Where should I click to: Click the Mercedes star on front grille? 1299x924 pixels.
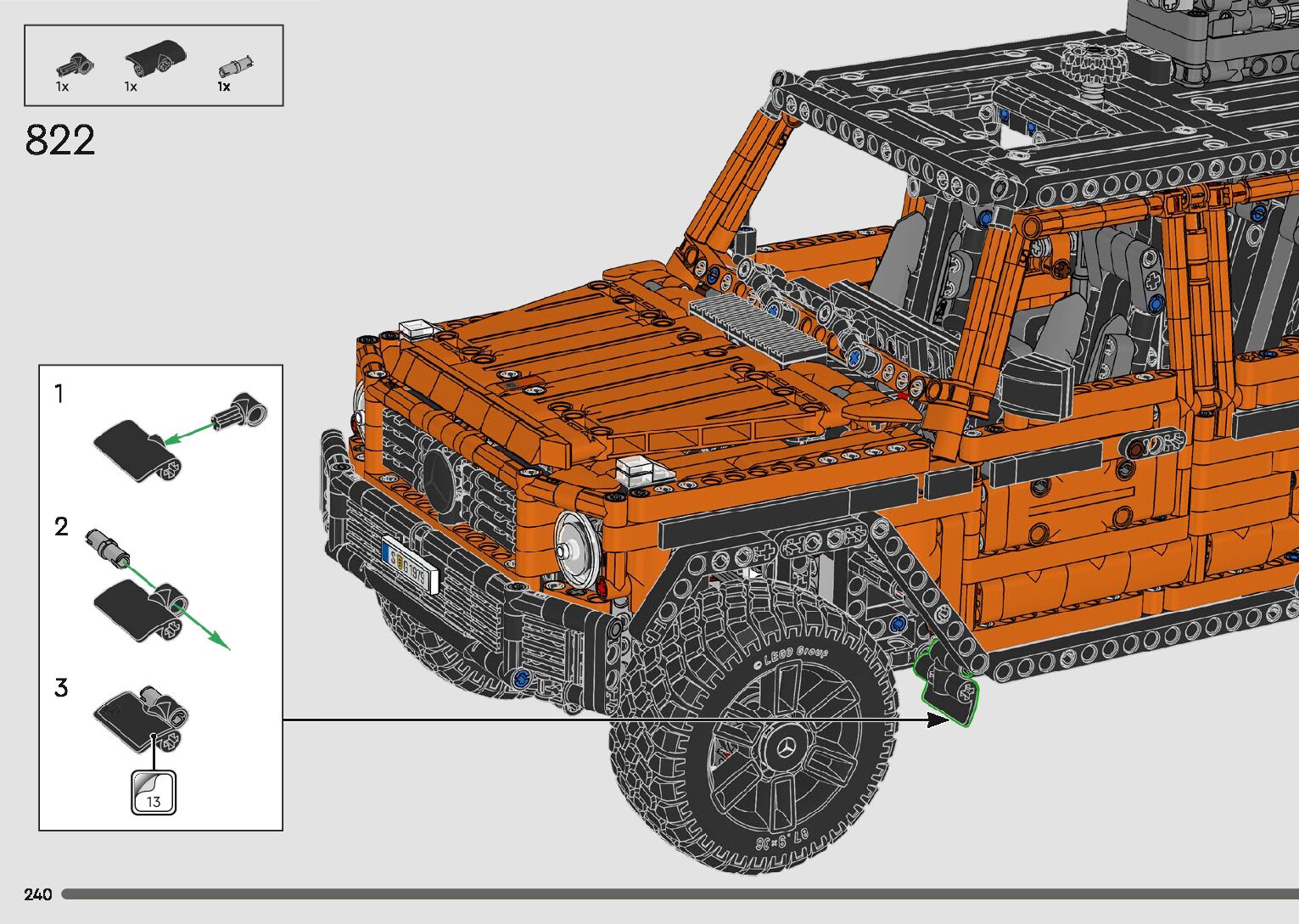442,481
